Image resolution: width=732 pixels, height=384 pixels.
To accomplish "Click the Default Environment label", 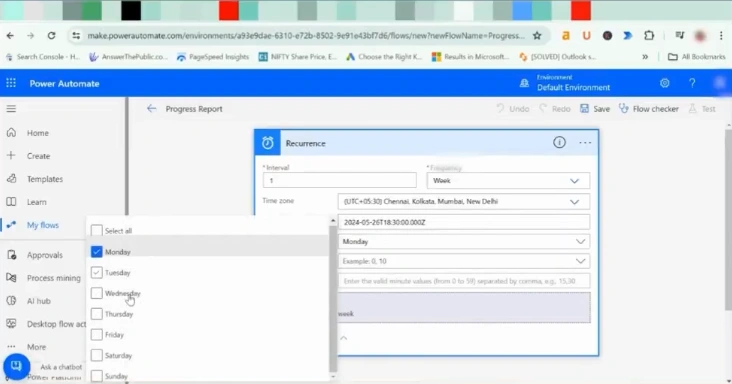I will tap(573, 88).
